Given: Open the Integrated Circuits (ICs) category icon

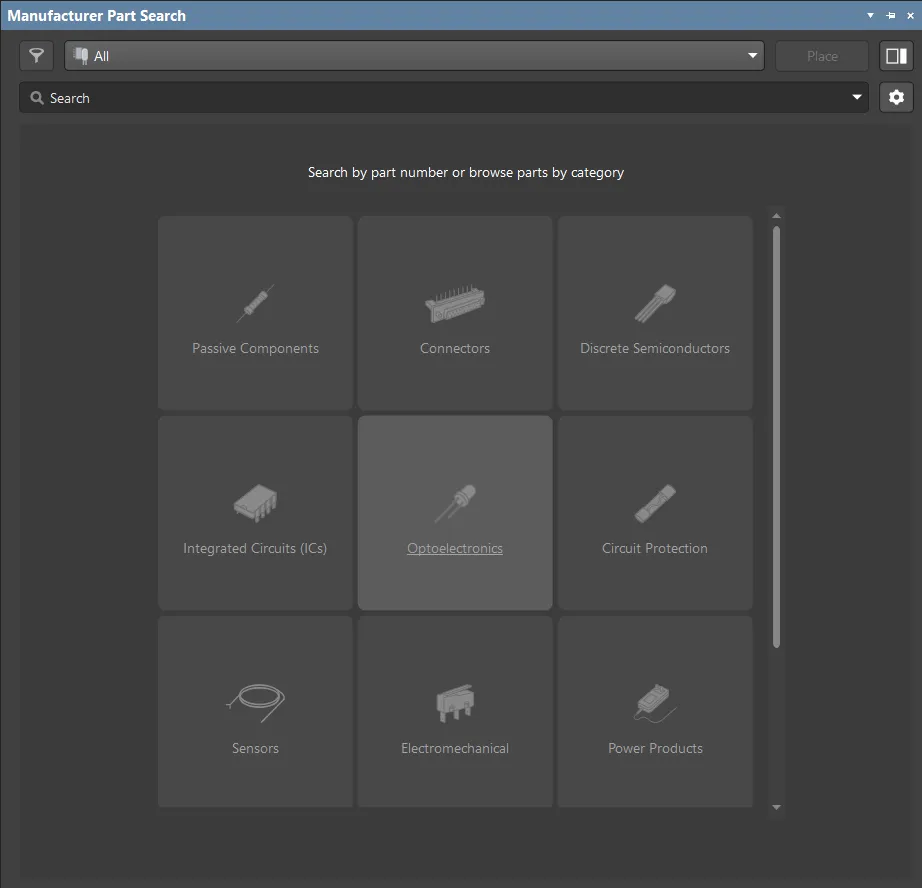Looking at the screenshot, I should tap(255, 503).
